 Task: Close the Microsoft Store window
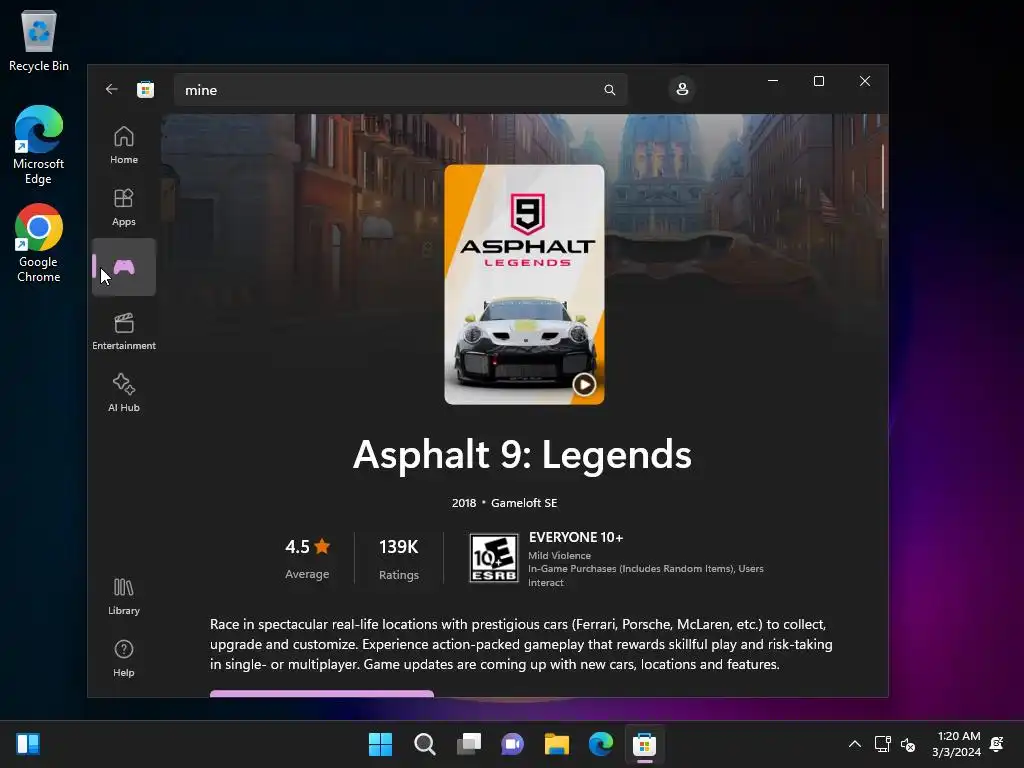(865, 81)
